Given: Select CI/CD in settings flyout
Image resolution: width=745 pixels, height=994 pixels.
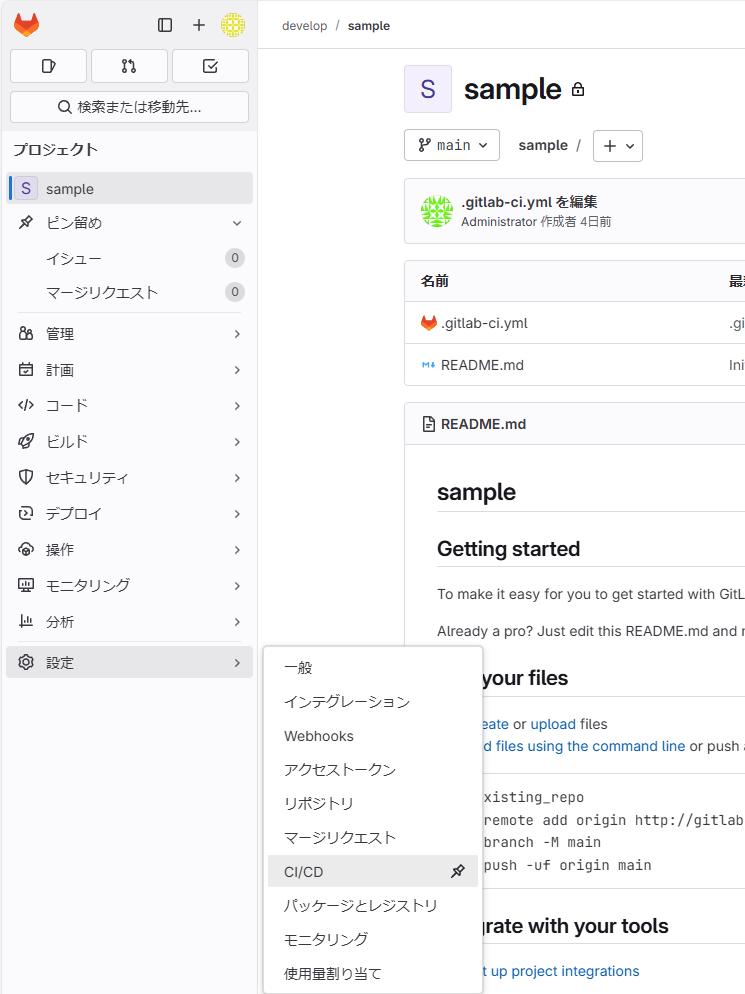Looking at the screenshot, I should tap(373, 871).
